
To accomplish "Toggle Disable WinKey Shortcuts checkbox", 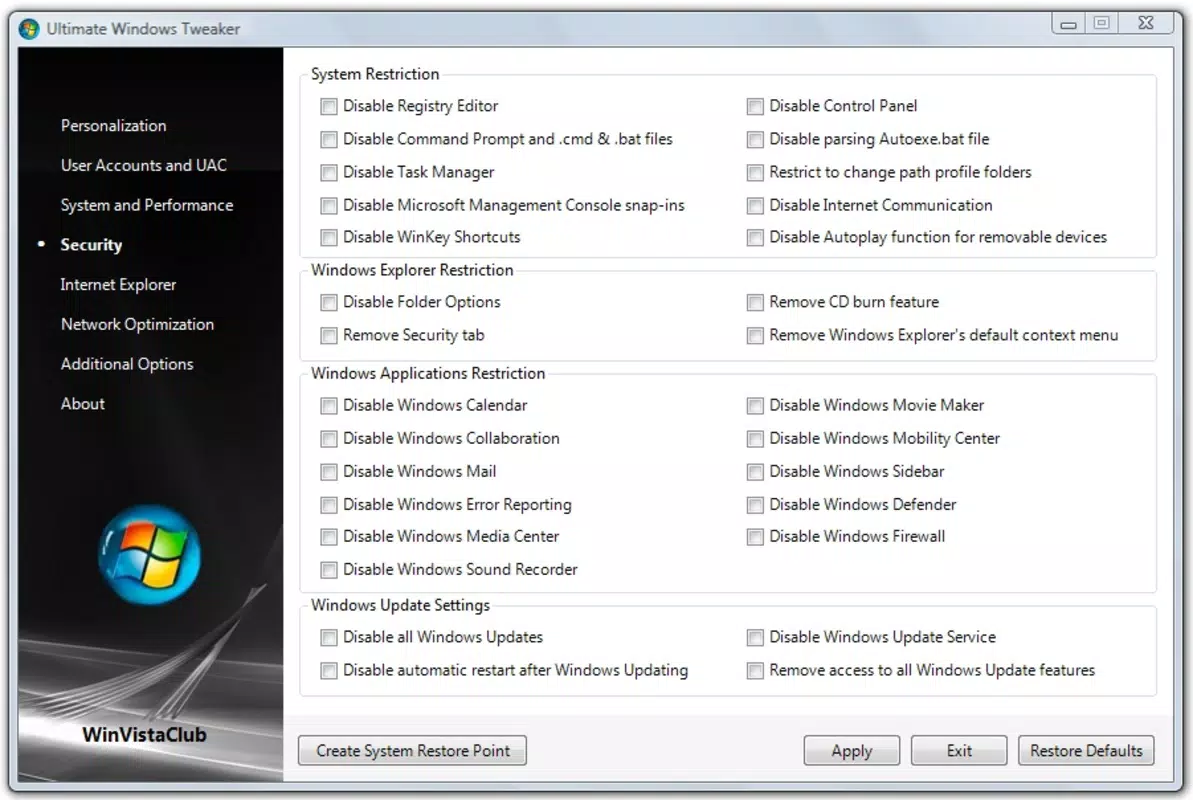I will coord(329,237).
